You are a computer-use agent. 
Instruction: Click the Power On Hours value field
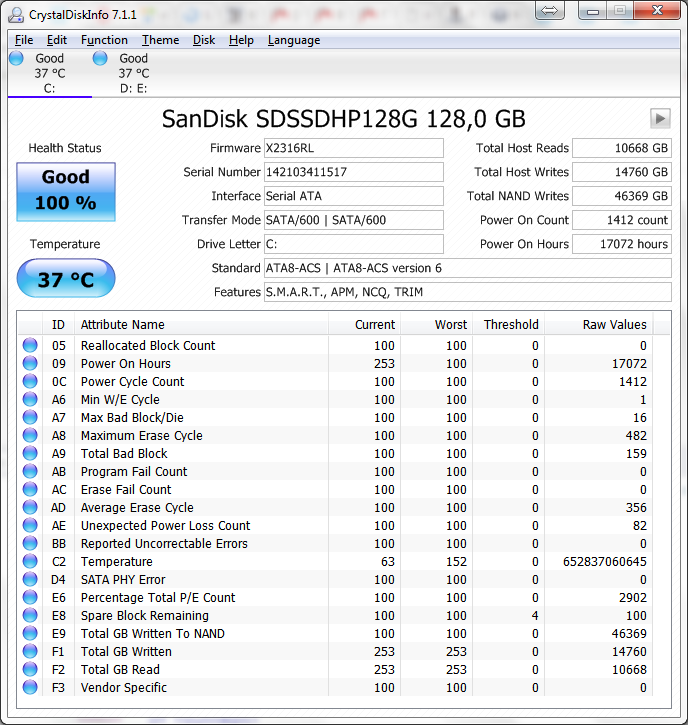click(x=622, y=244)
